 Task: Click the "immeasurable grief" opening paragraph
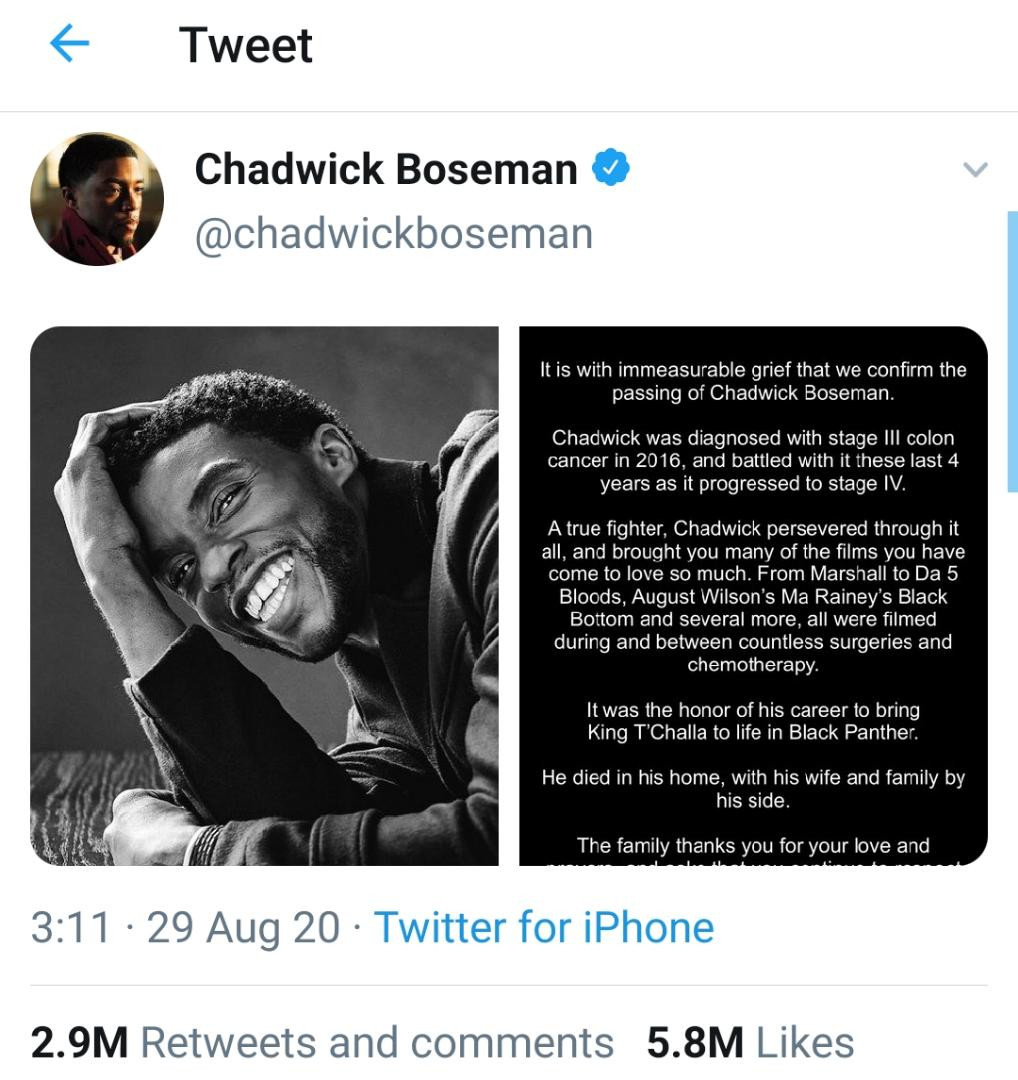[753, 381]
